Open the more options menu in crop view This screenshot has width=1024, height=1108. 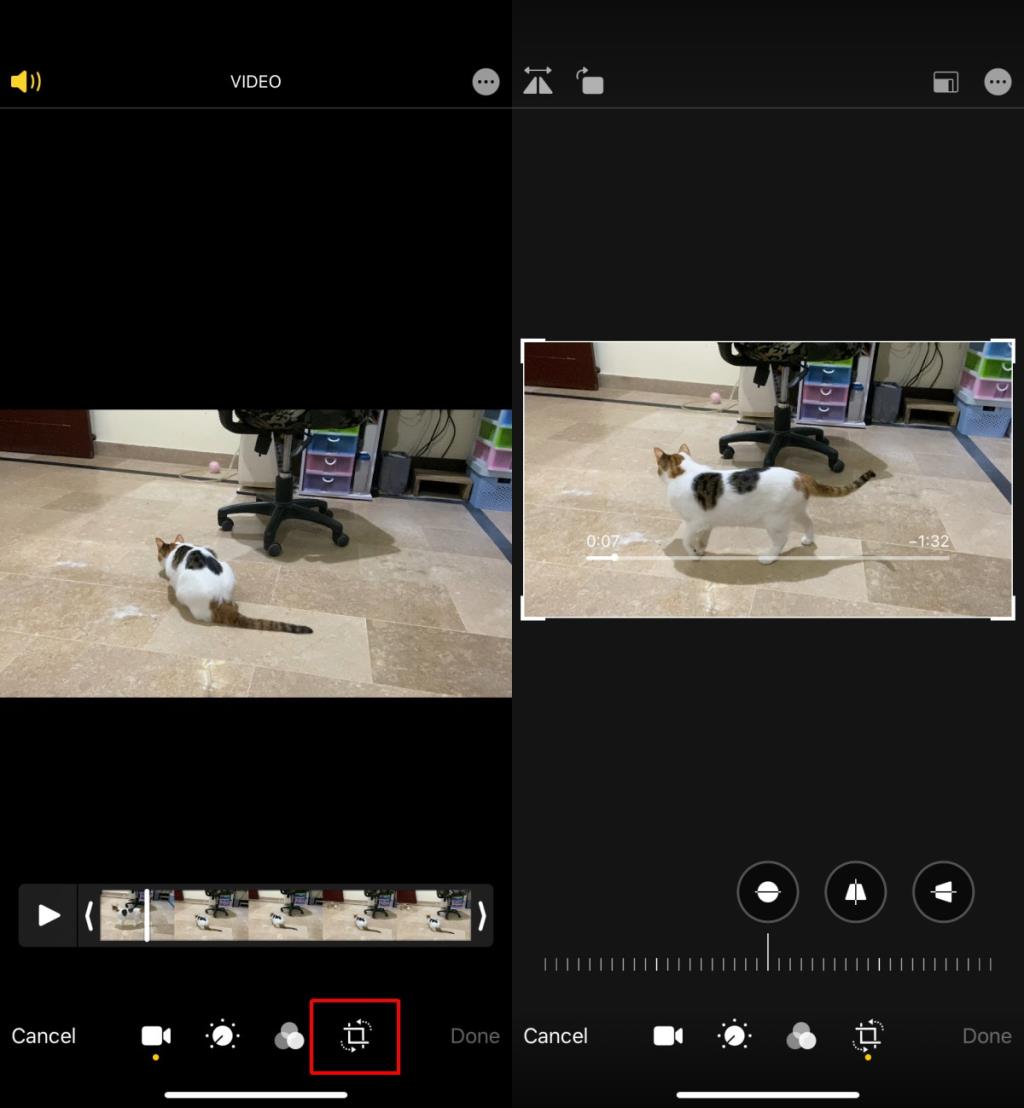click(x=998, y=82)
